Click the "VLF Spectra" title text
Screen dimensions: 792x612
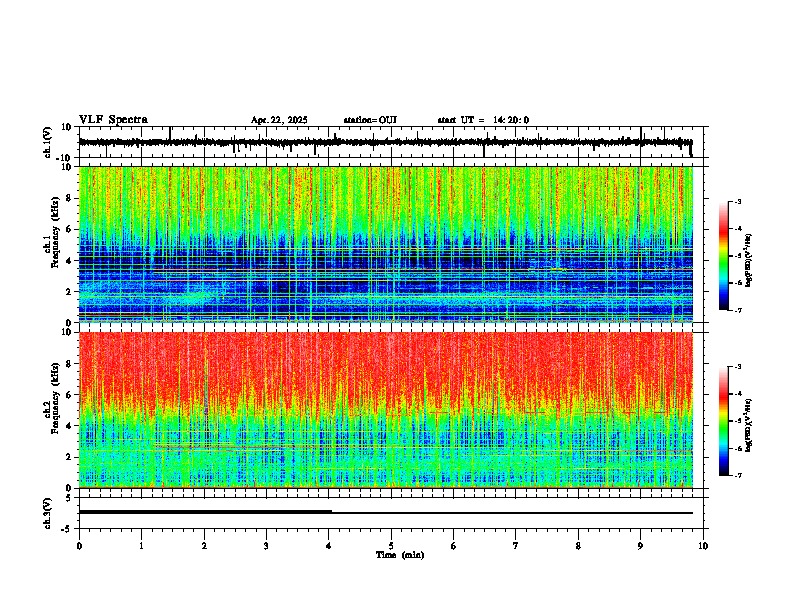113,120
